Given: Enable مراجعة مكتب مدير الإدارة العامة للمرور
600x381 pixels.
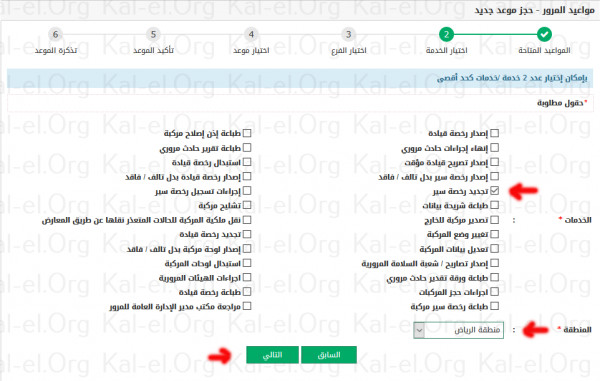Looking at the screenshot, I should coord(247,306).
